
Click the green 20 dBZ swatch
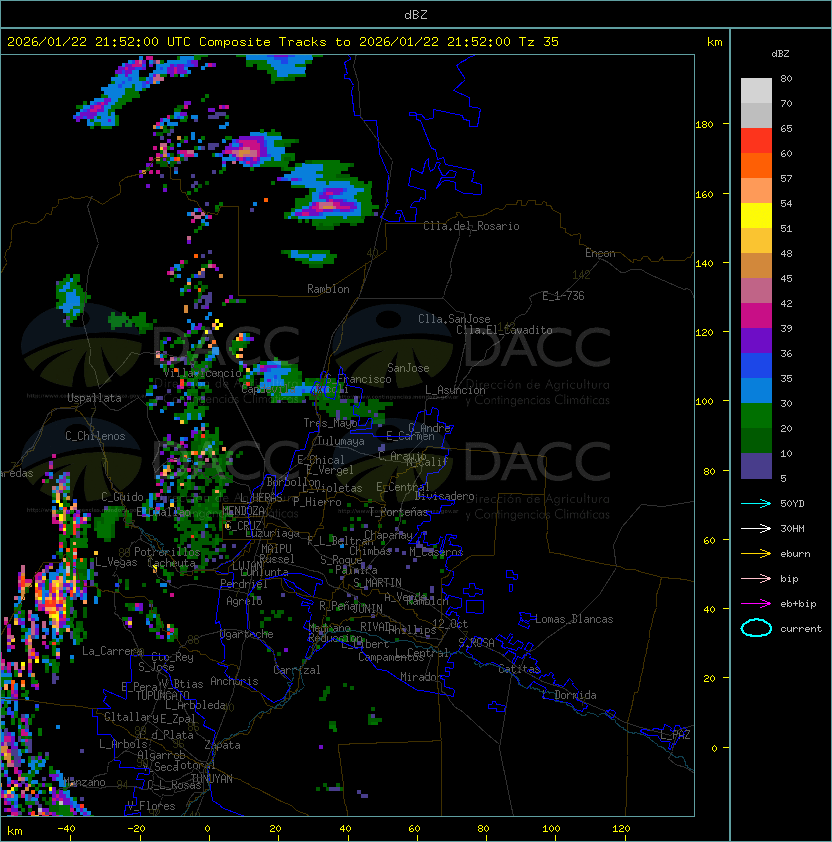pyautogui.click(x=756, y=415)
